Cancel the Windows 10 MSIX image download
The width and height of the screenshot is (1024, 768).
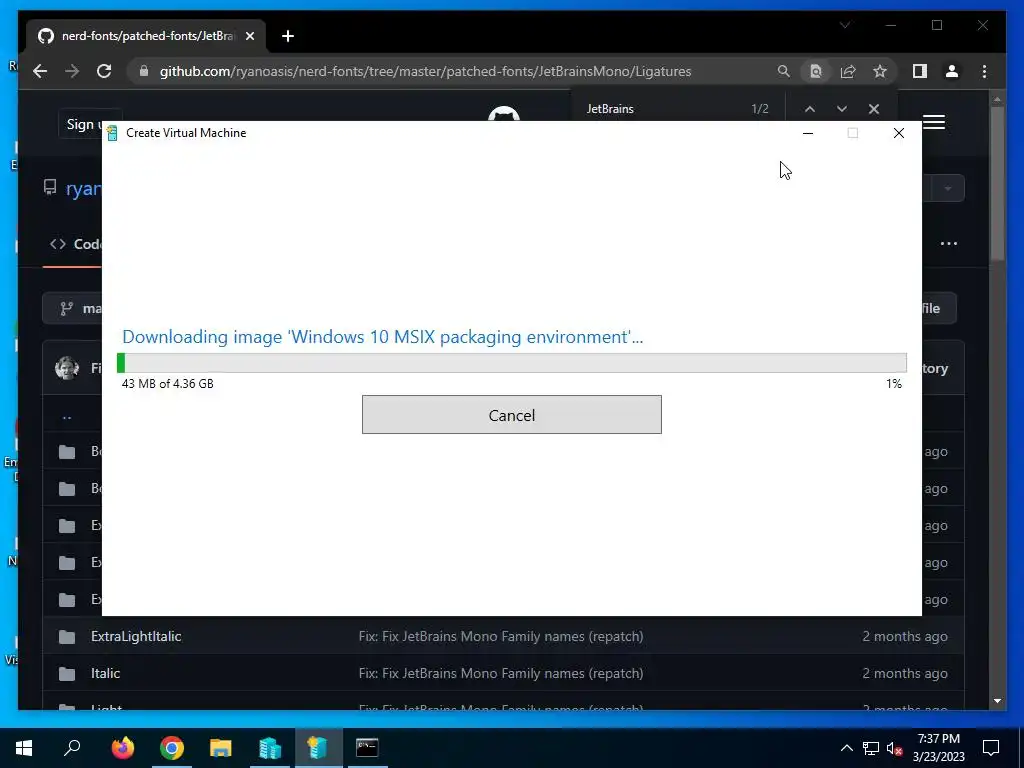[511, 415]
